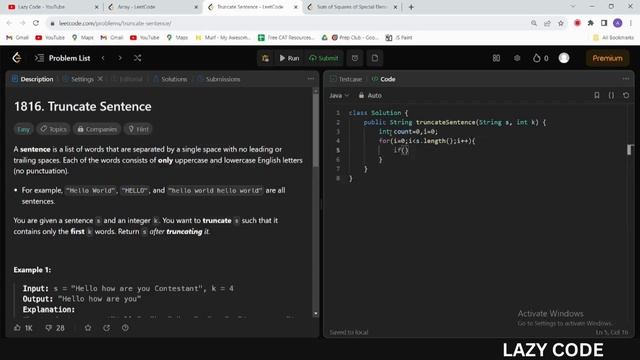This screenshot has width=640, height=360.
Task: Open the profile avatar menu
Action: 564,58
